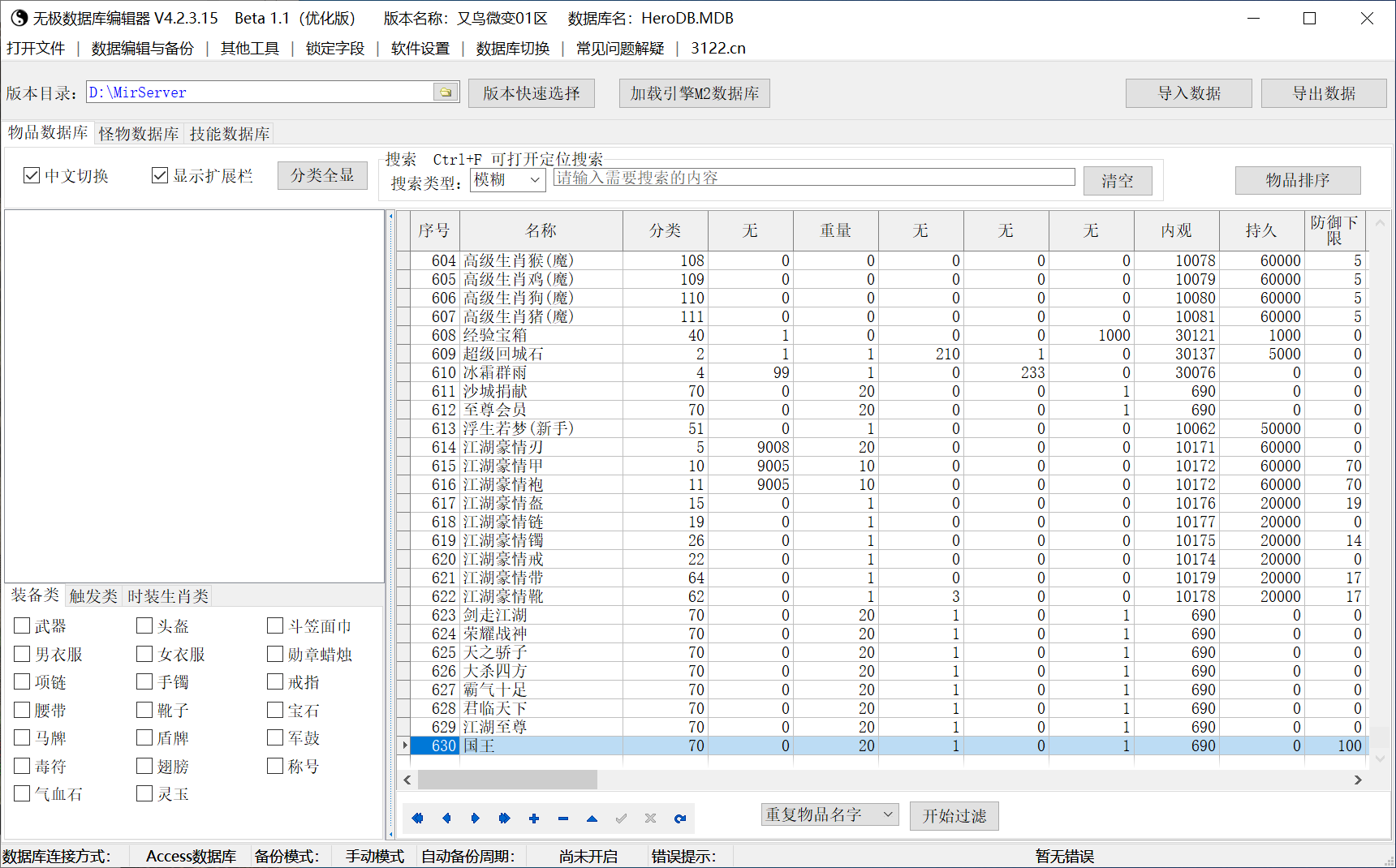Screen dimensions: 1396x868
Task: Click the search content input field
Action: (x=814, y=178)
